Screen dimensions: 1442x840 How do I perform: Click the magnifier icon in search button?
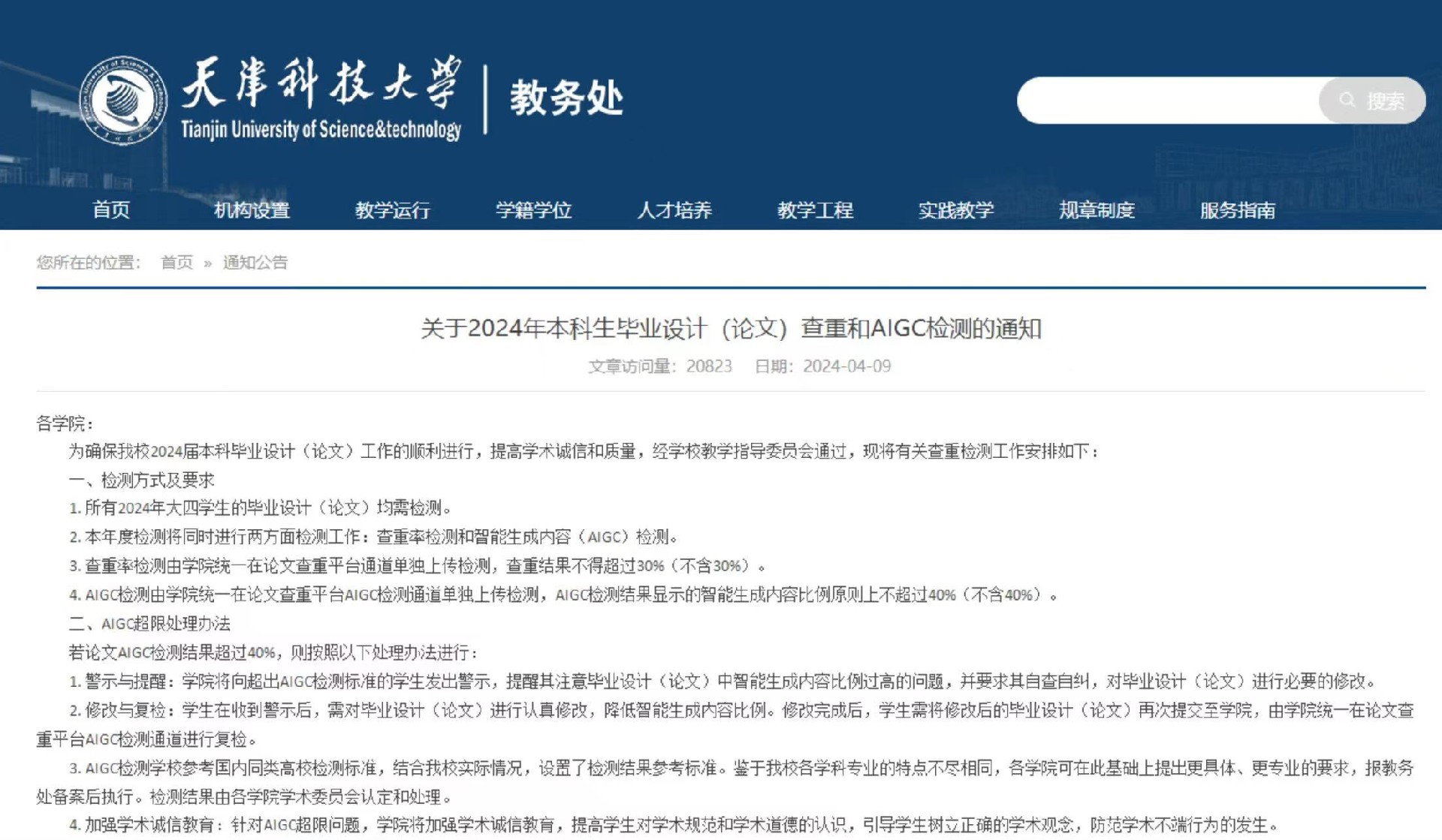click(1347, 100)
